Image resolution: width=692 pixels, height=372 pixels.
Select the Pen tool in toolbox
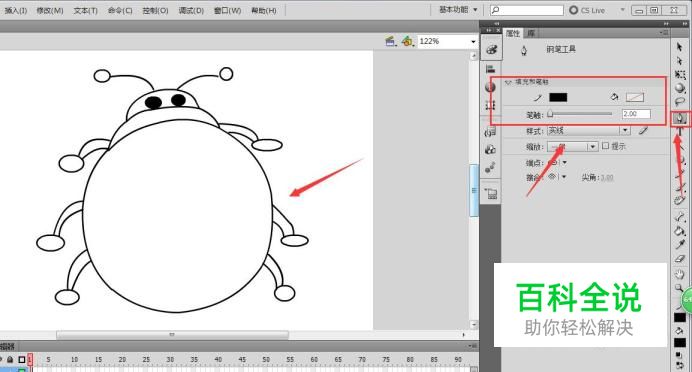(680, 118)
